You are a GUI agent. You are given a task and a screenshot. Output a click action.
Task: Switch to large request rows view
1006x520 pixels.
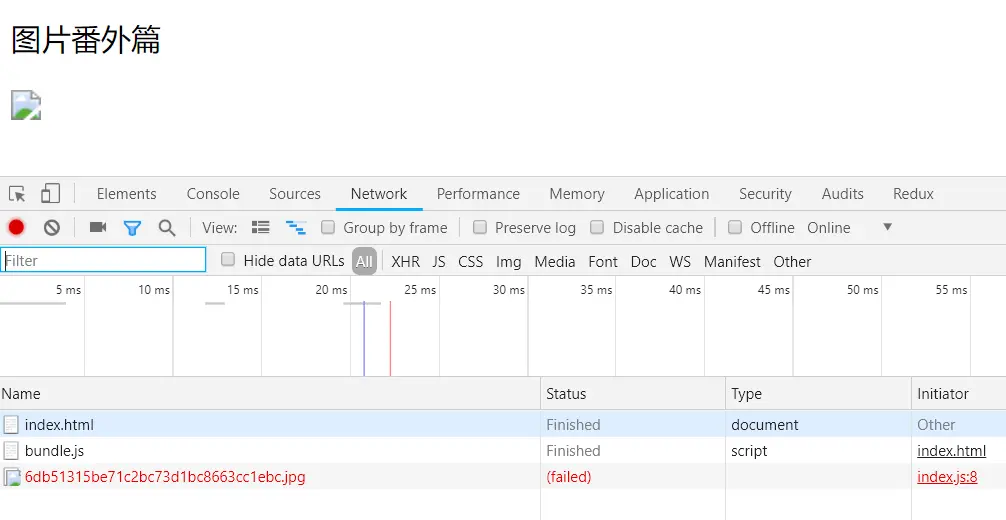click(261, 227)
